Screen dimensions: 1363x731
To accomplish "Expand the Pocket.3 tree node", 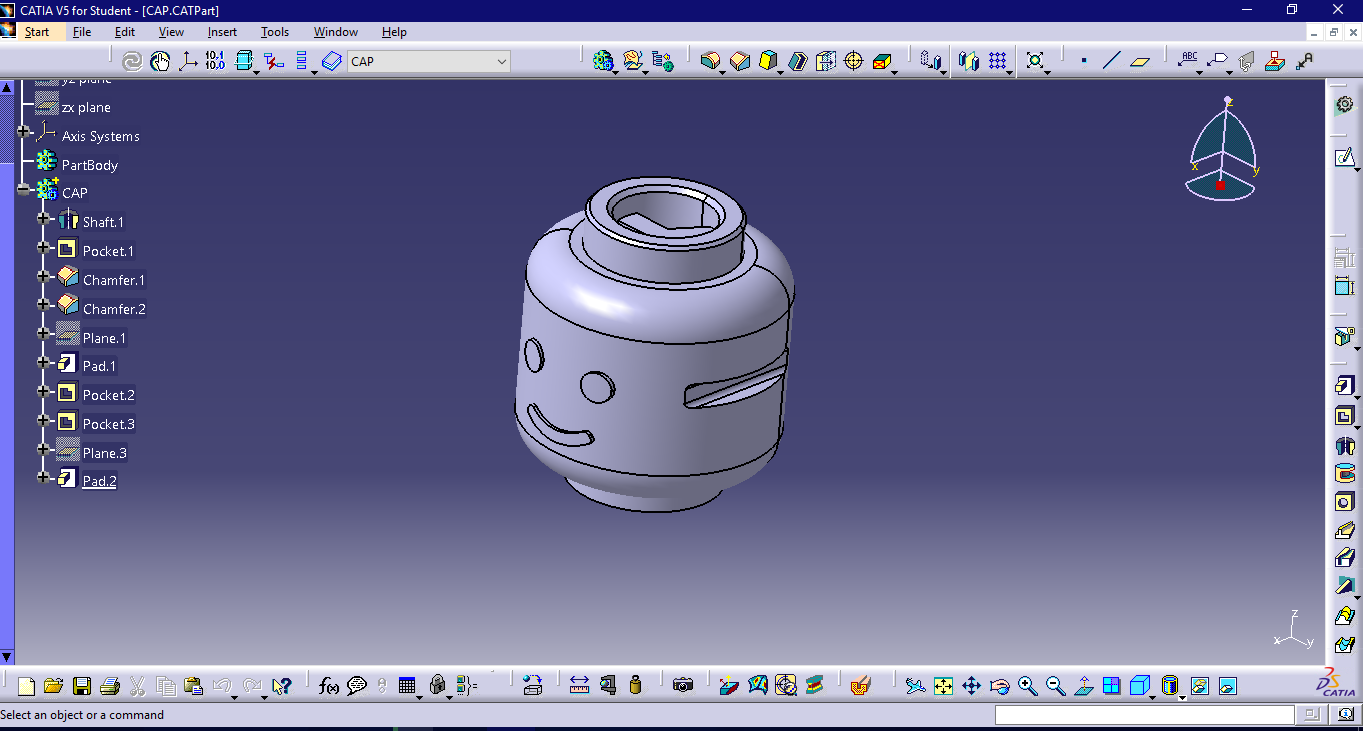I will tap(44, 420).
